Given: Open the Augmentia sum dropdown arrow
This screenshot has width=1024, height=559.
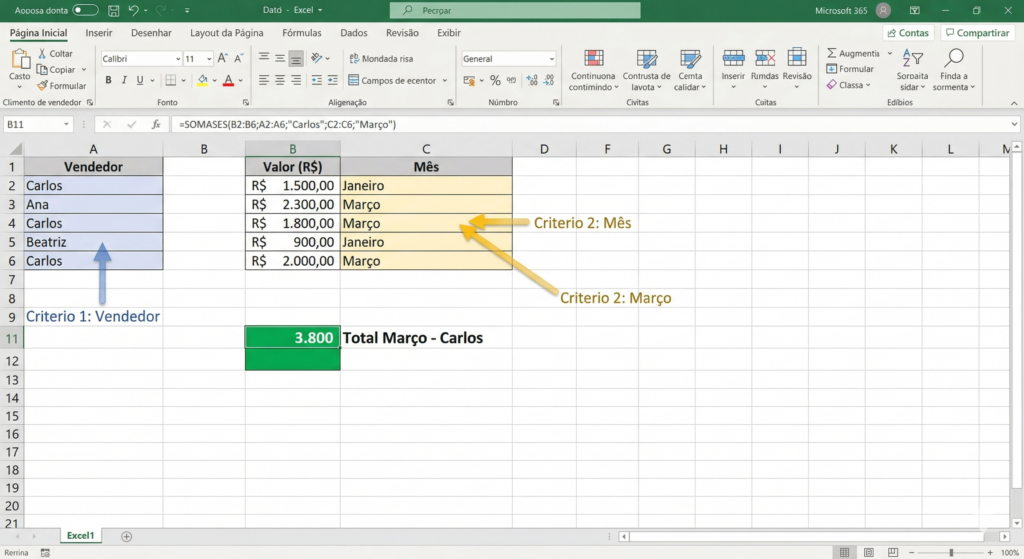Looking at the screenshot, I should [889, 54].
